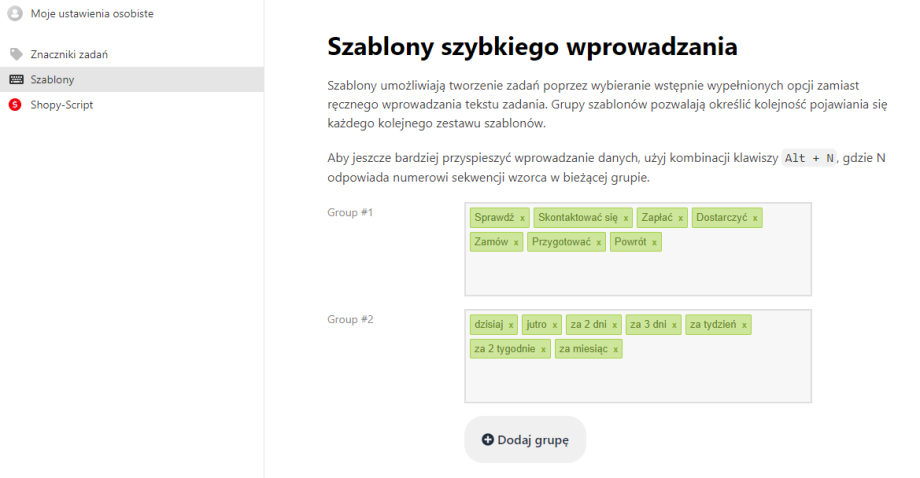Select Szablony in the sidebar

click(x=52, y=79)
